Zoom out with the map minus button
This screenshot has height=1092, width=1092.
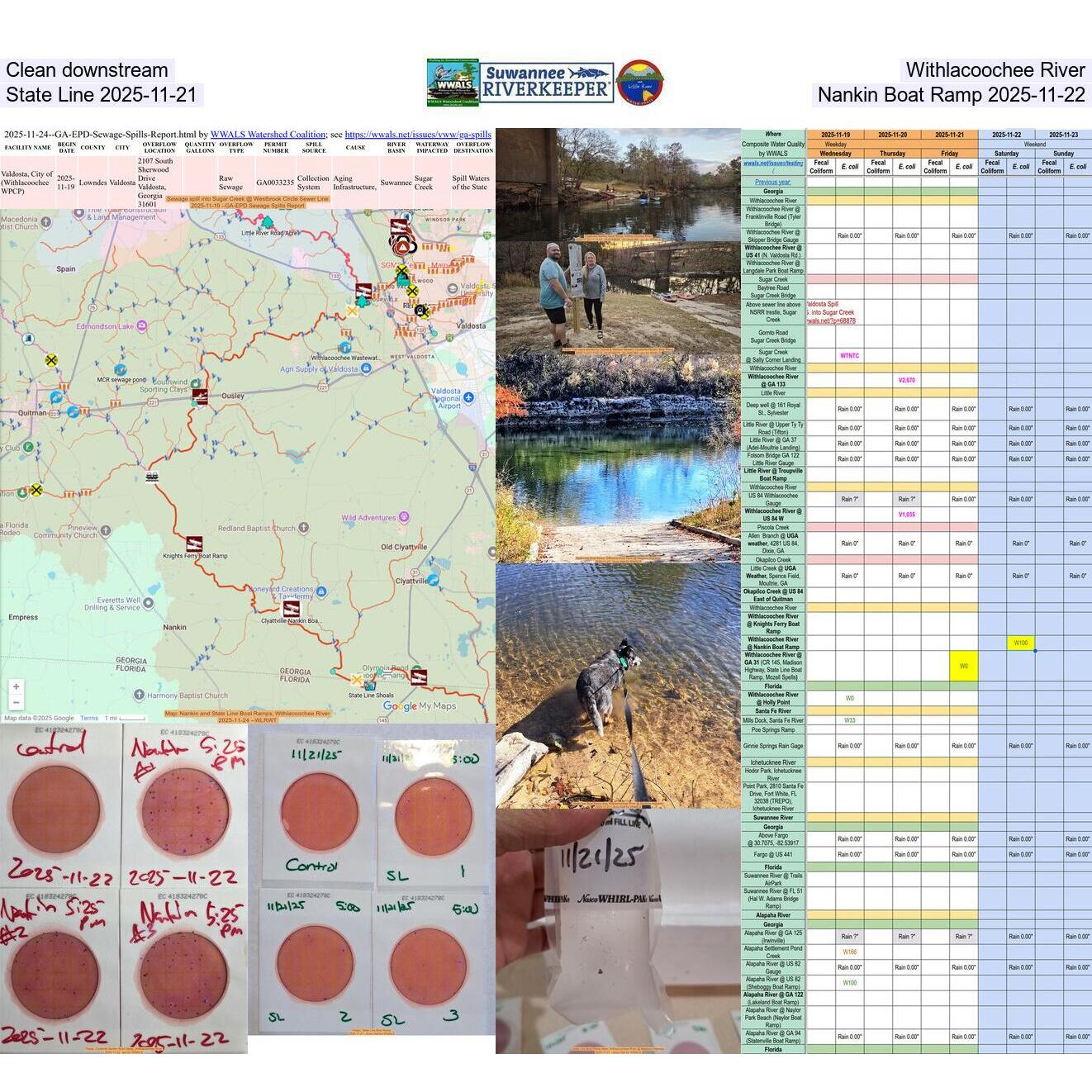16,701
